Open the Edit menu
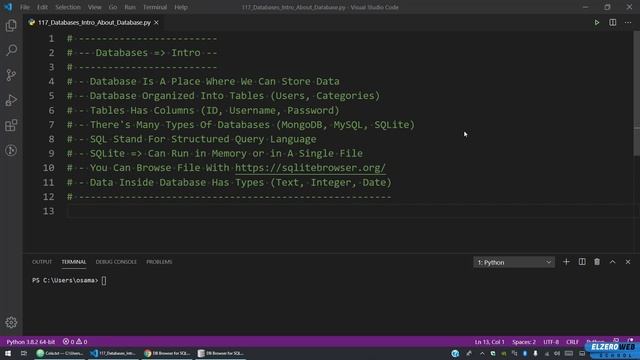This screenshot has height=360, width=640. coord(42,7)
